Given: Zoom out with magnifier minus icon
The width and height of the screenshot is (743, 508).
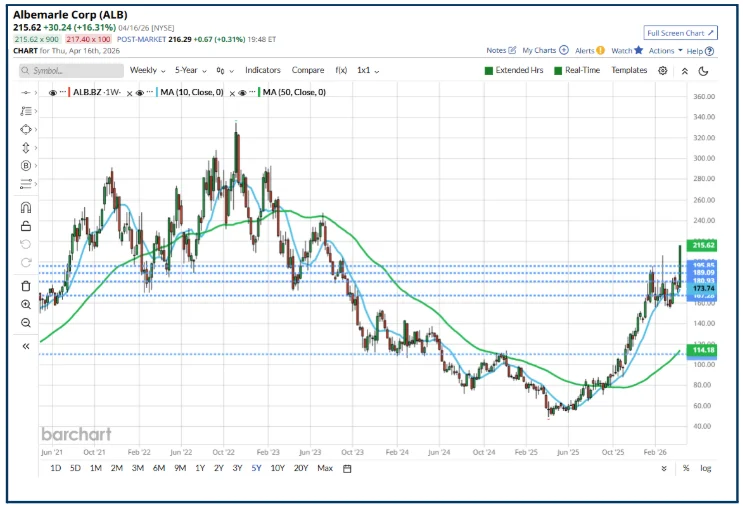Looking at the screenshot, I should tap(26, 323).
